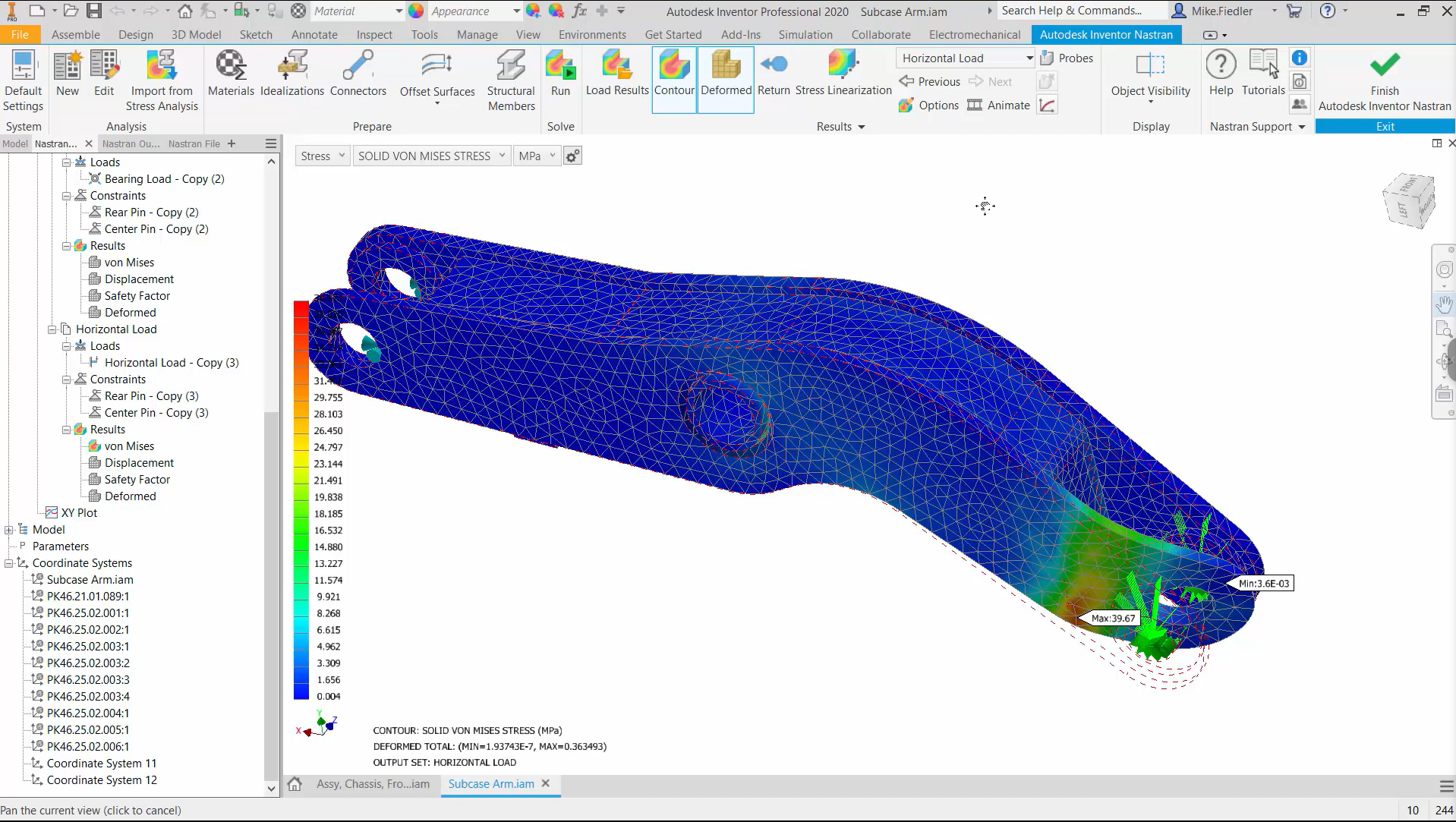This screenshot has height=822, width=1456.
Task: Toggle the Contour display
Action: (x=674, y=79)
